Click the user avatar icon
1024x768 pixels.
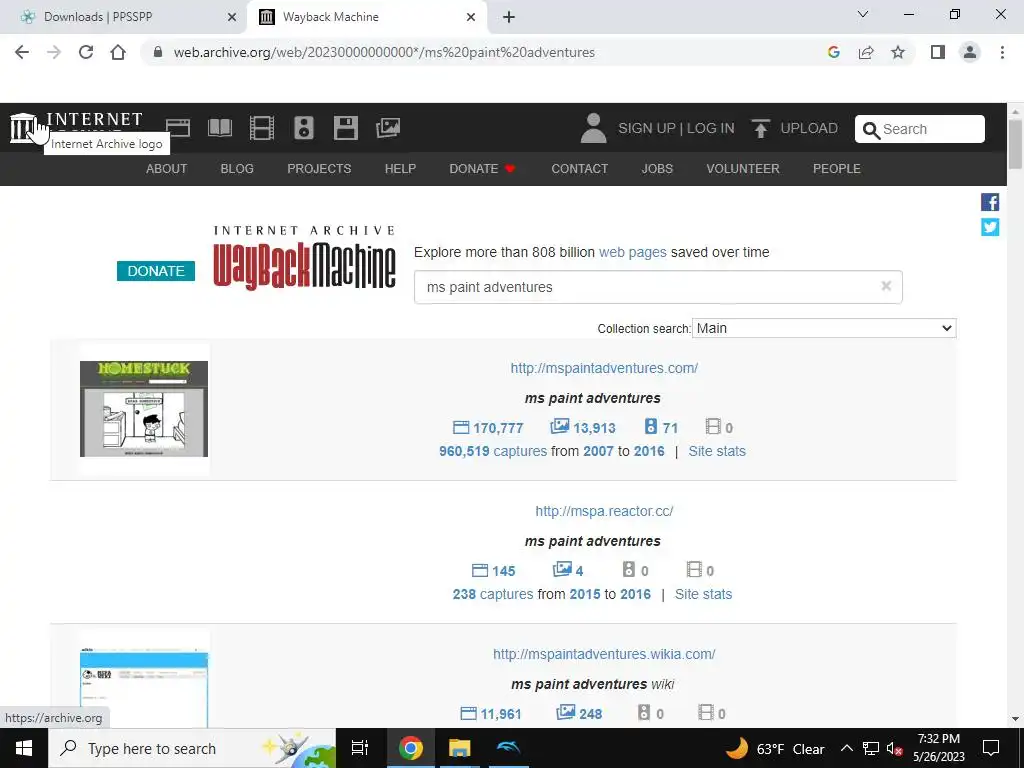point(593,128)
